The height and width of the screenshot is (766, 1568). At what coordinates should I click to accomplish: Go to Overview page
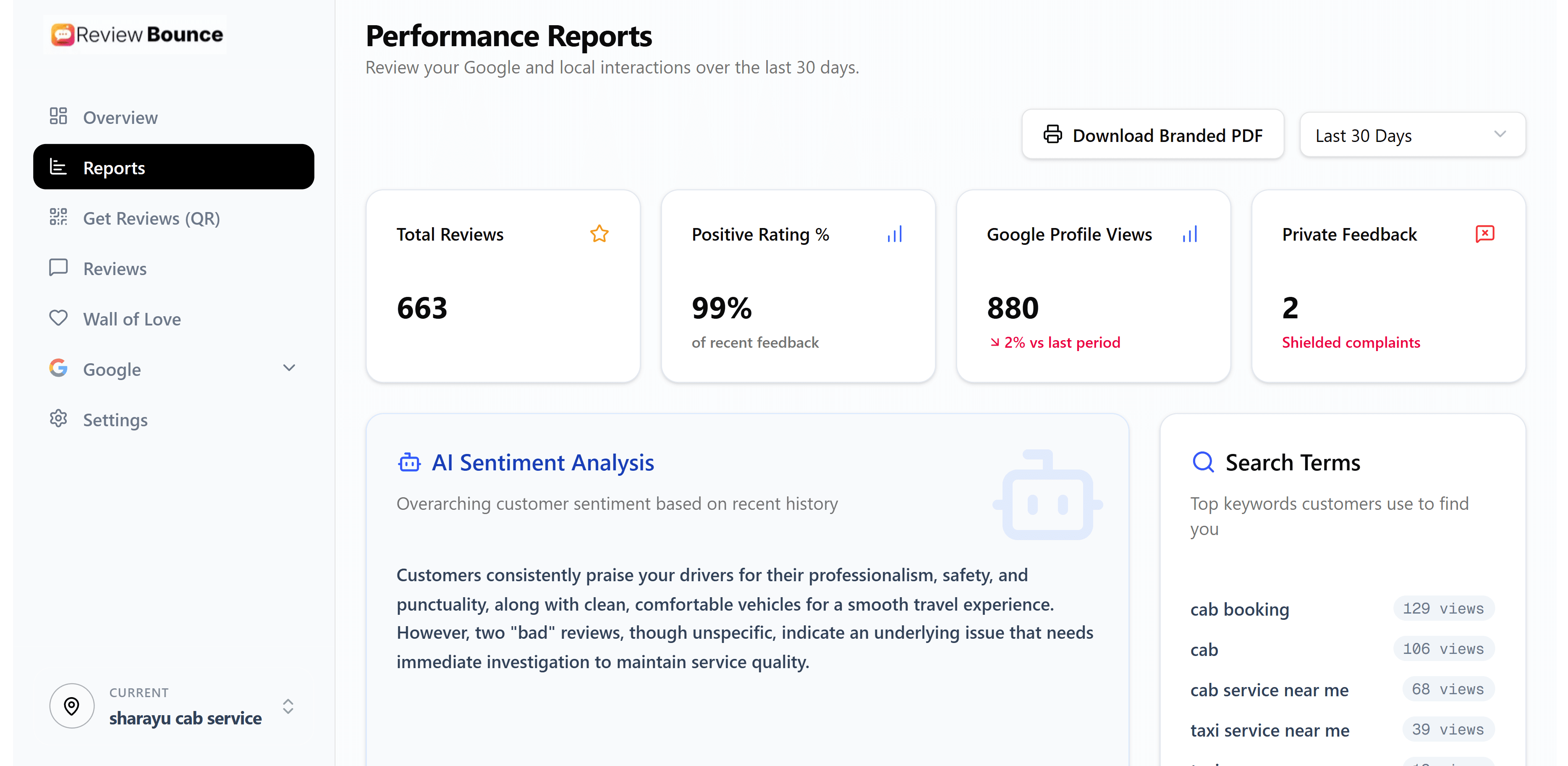pyautogui.click(x=173, y=117)
